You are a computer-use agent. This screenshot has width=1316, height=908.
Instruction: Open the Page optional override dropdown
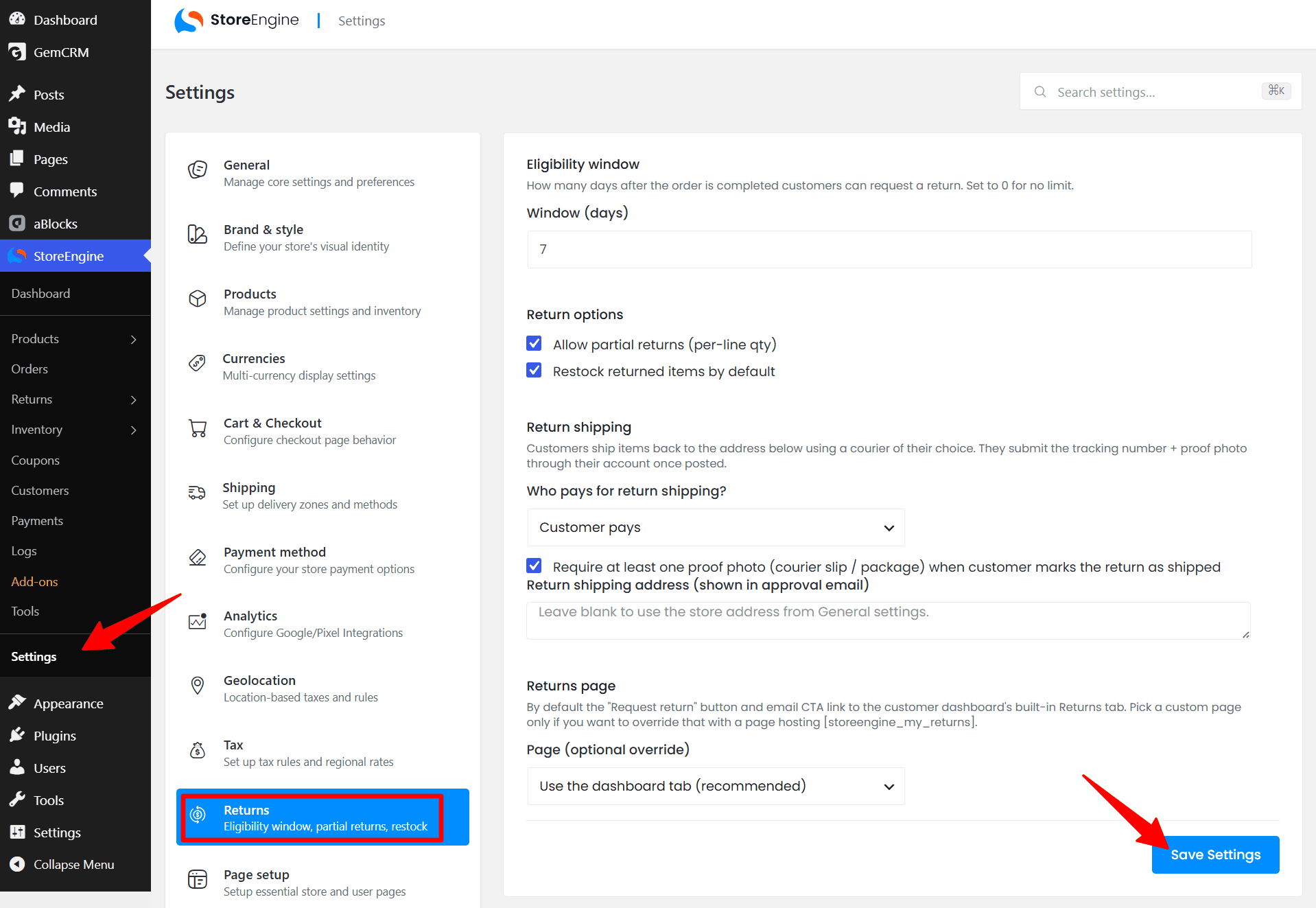pyautogui.click(x=716, y=786)
